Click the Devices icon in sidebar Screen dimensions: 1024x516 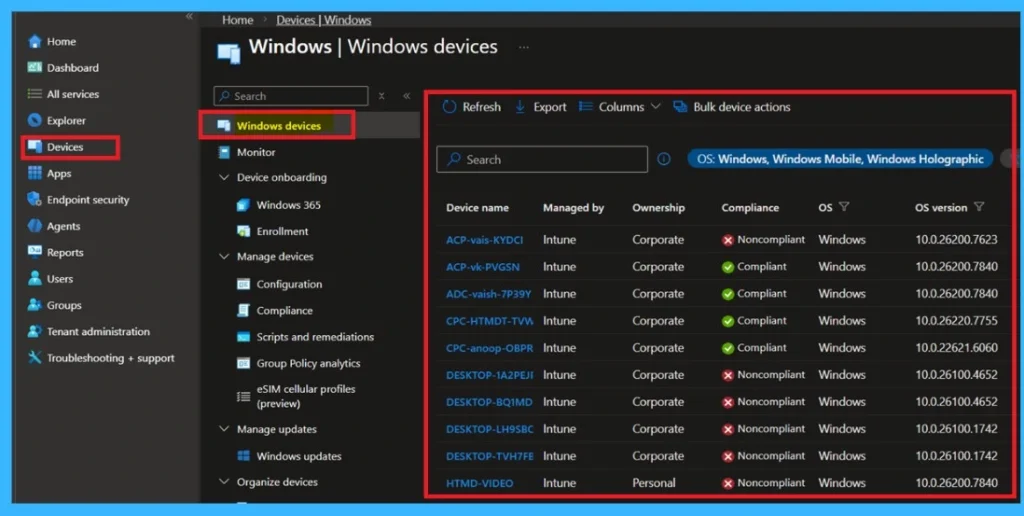35,147
